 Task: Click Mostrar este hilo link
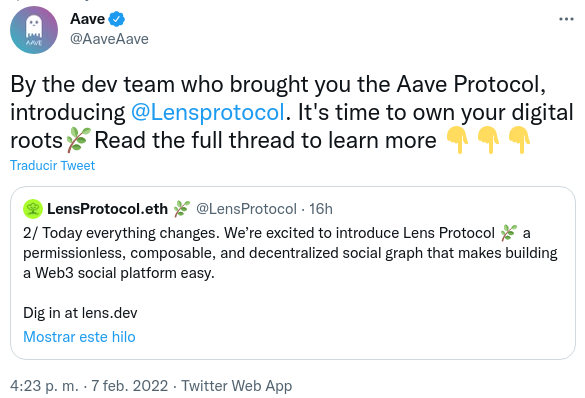tap(79, 337)
